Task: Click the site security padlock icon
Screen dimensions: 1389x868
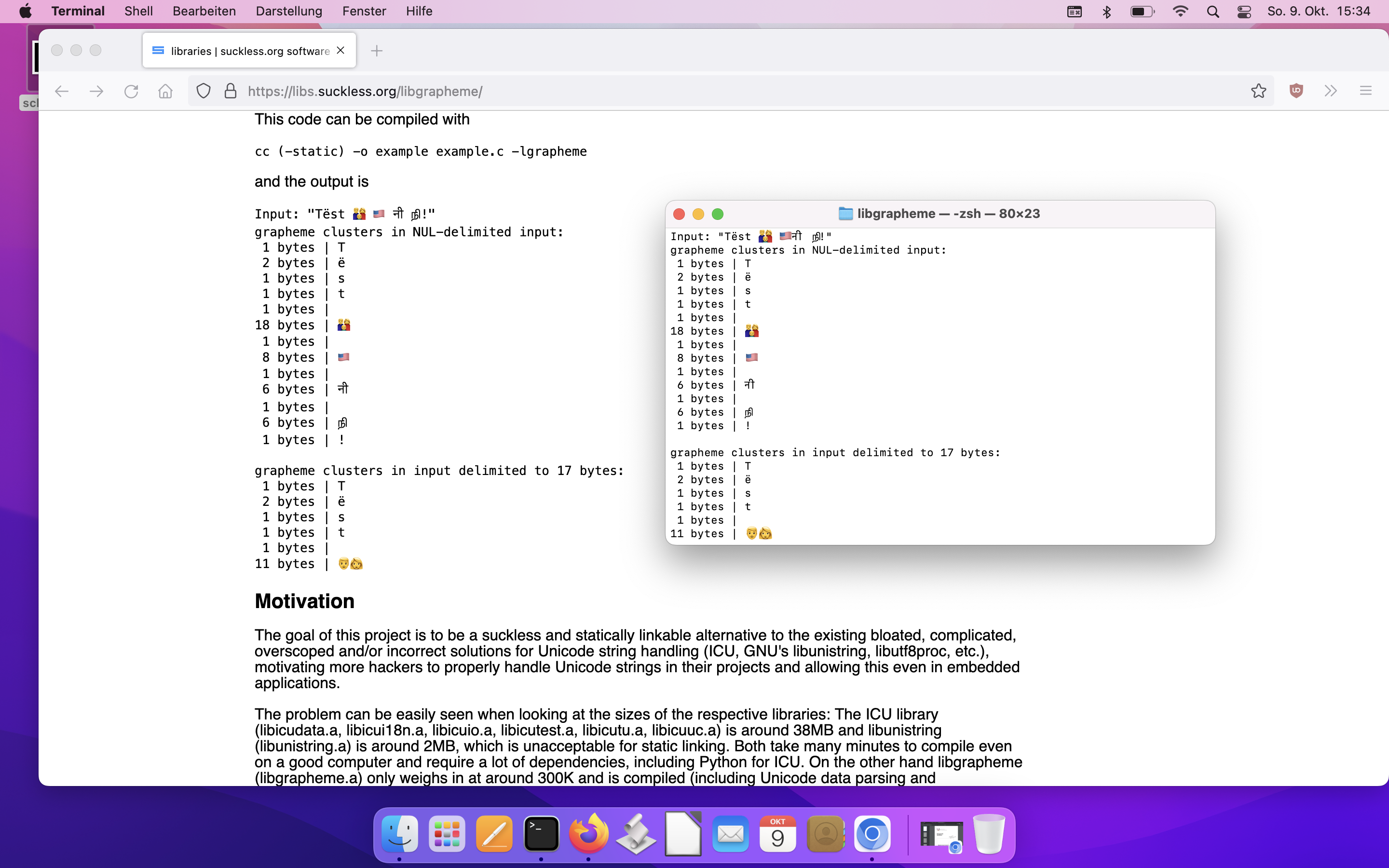Action: 230,91
